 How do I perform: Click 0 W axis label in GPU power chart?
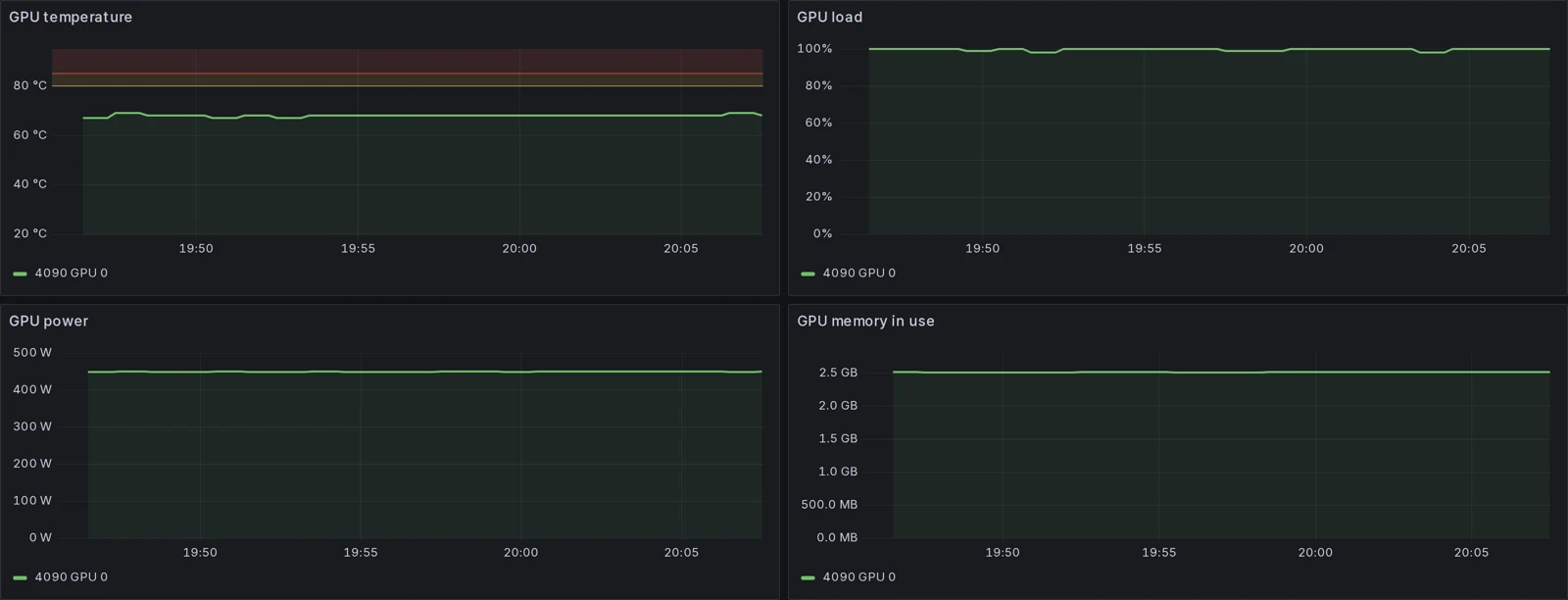coord(40,537)
